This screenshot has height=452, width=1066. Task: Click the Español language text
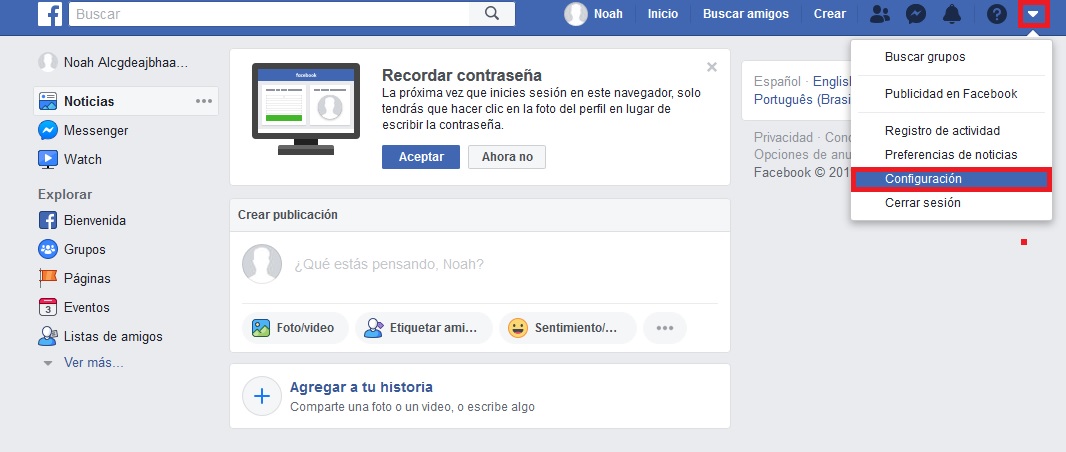pos(777,82)
